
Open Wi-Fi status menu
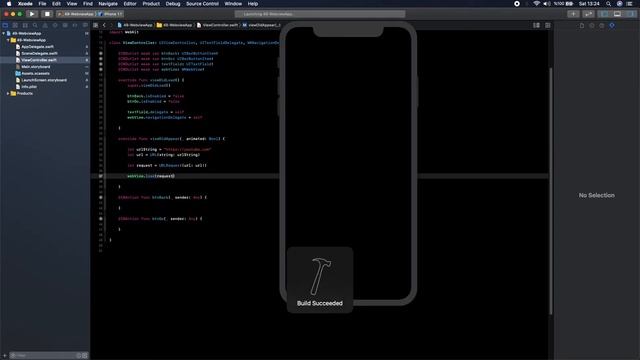tap(536, 4)
